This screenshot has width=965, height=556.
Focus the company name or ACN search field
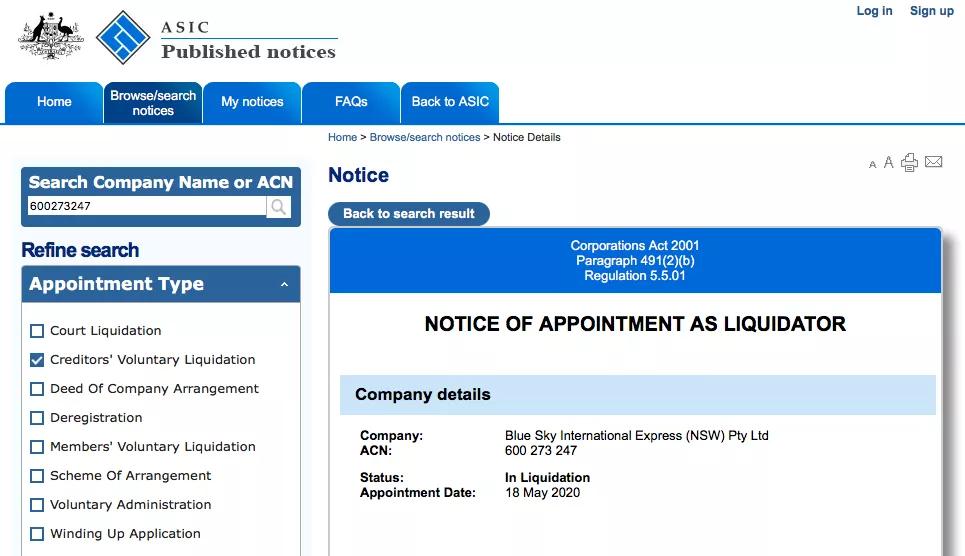coord(147,207)
